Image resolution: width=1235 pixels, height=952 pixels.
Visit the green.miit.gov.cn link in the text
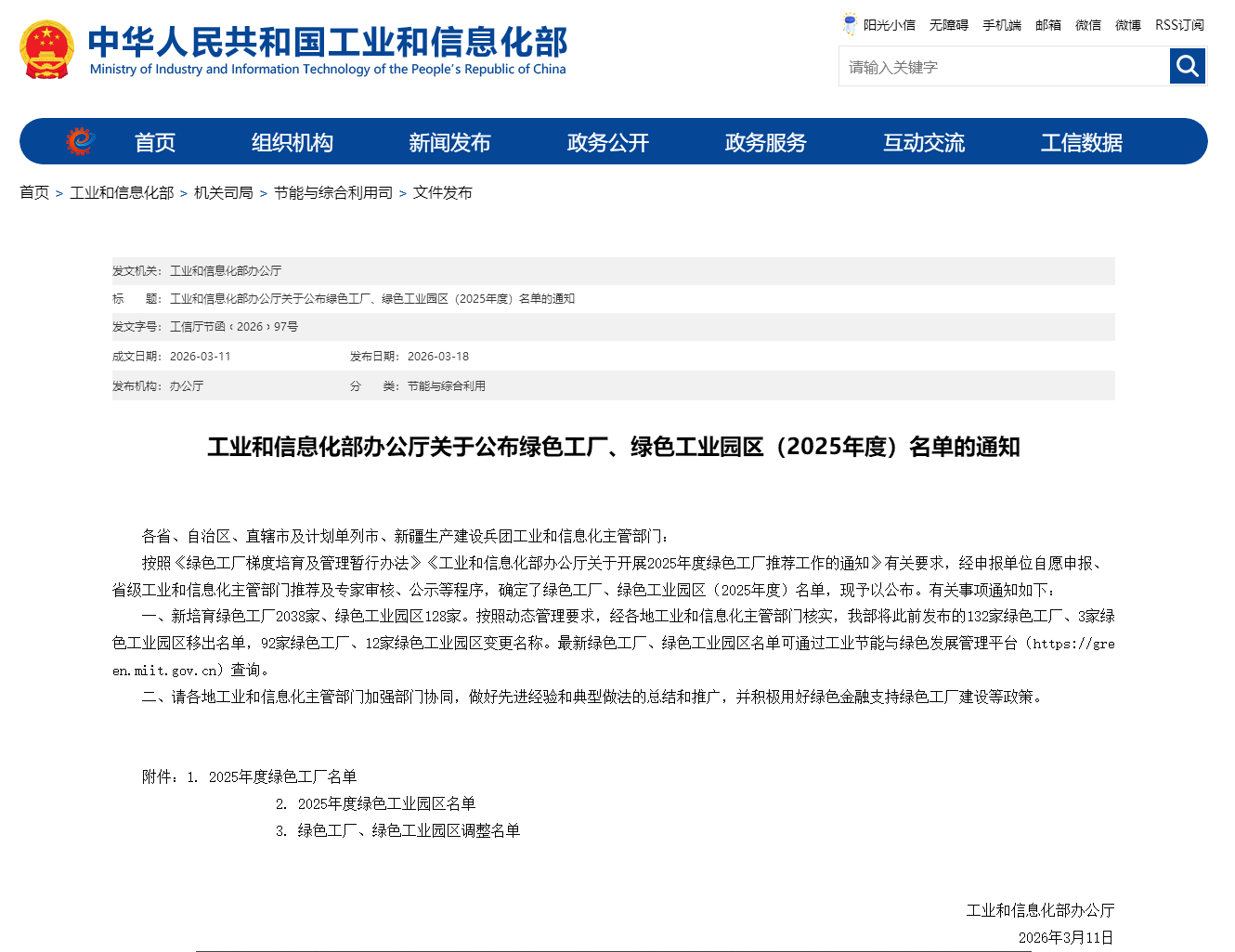(x=1077, y=643)
